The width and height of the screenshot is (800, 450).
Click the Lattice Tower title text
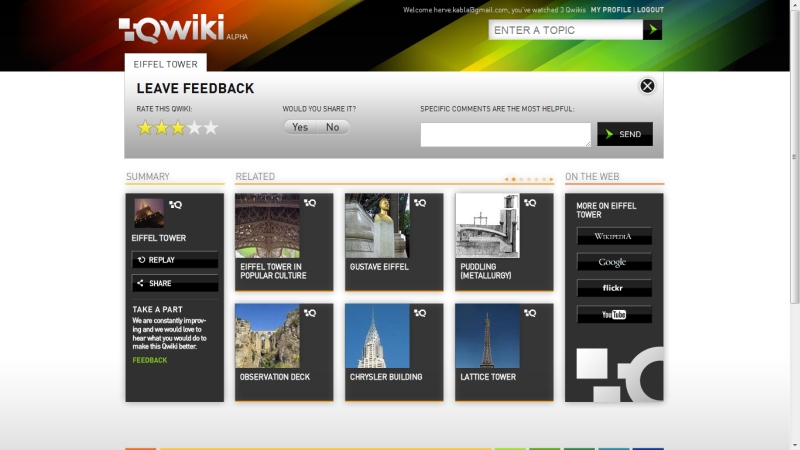[488, 377]
